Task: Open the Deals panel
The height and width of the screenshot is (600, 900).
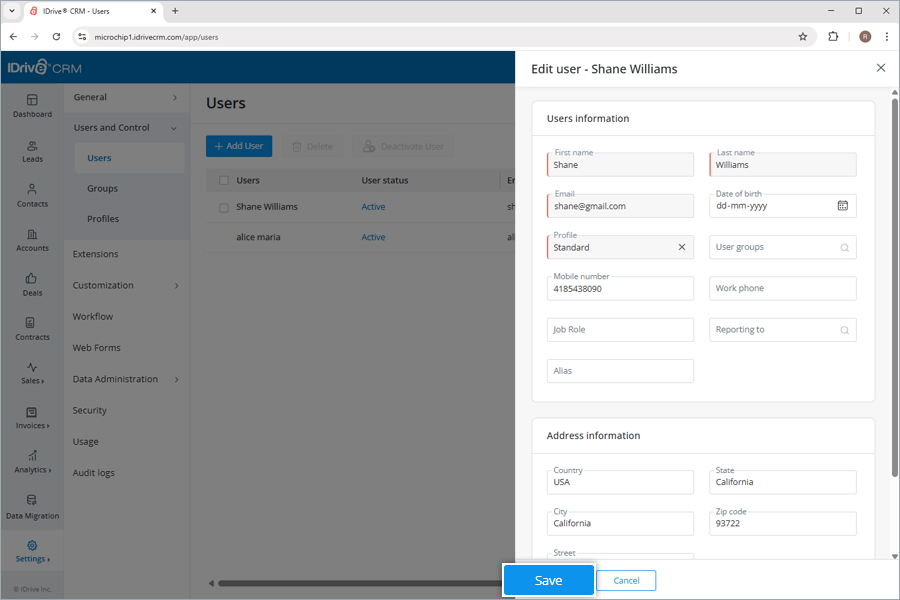Action: tap(32, 285)
